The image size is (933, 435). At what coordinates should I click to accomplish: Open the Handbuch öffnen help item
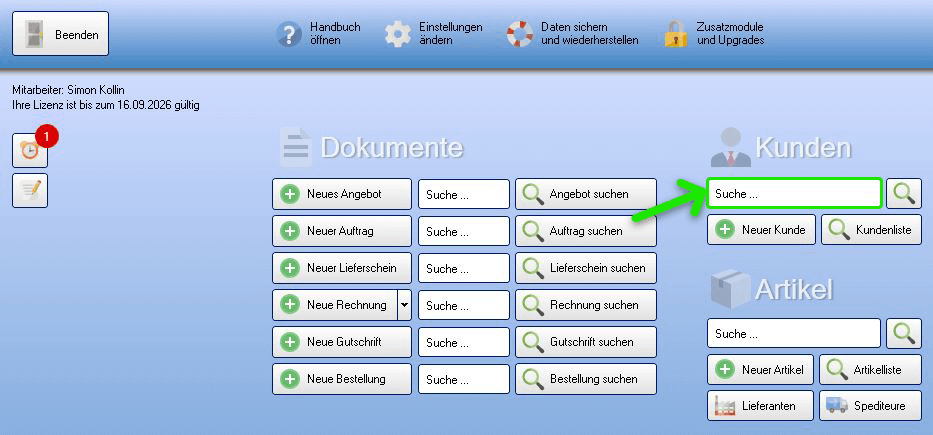click(x=319, y=34)
